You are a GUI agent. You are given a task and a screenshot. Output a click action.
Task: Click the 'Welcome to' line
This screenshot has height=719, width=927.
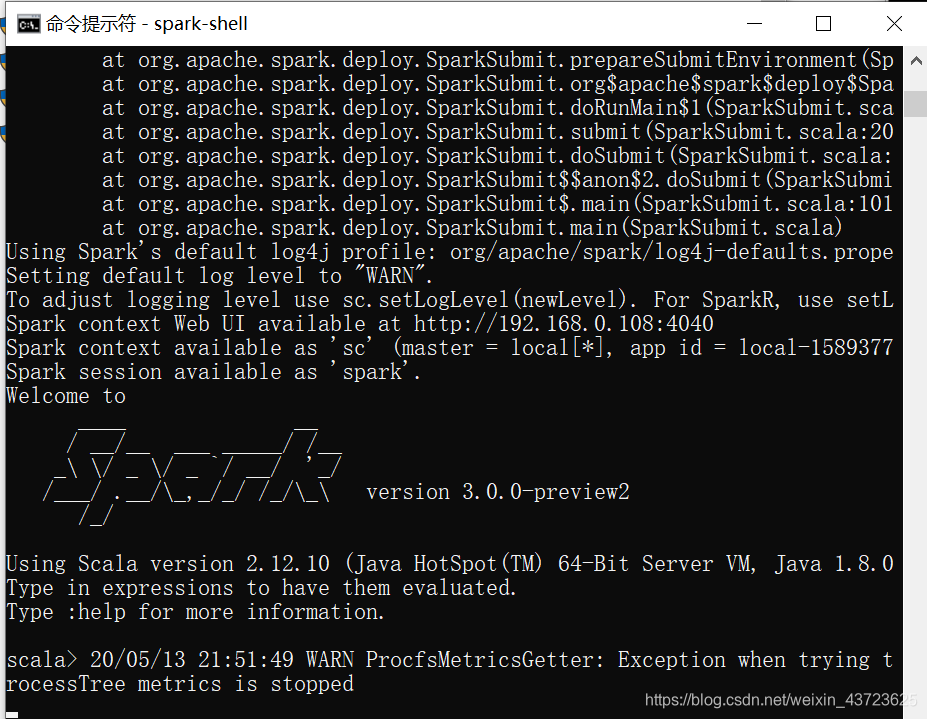[66, 396]
